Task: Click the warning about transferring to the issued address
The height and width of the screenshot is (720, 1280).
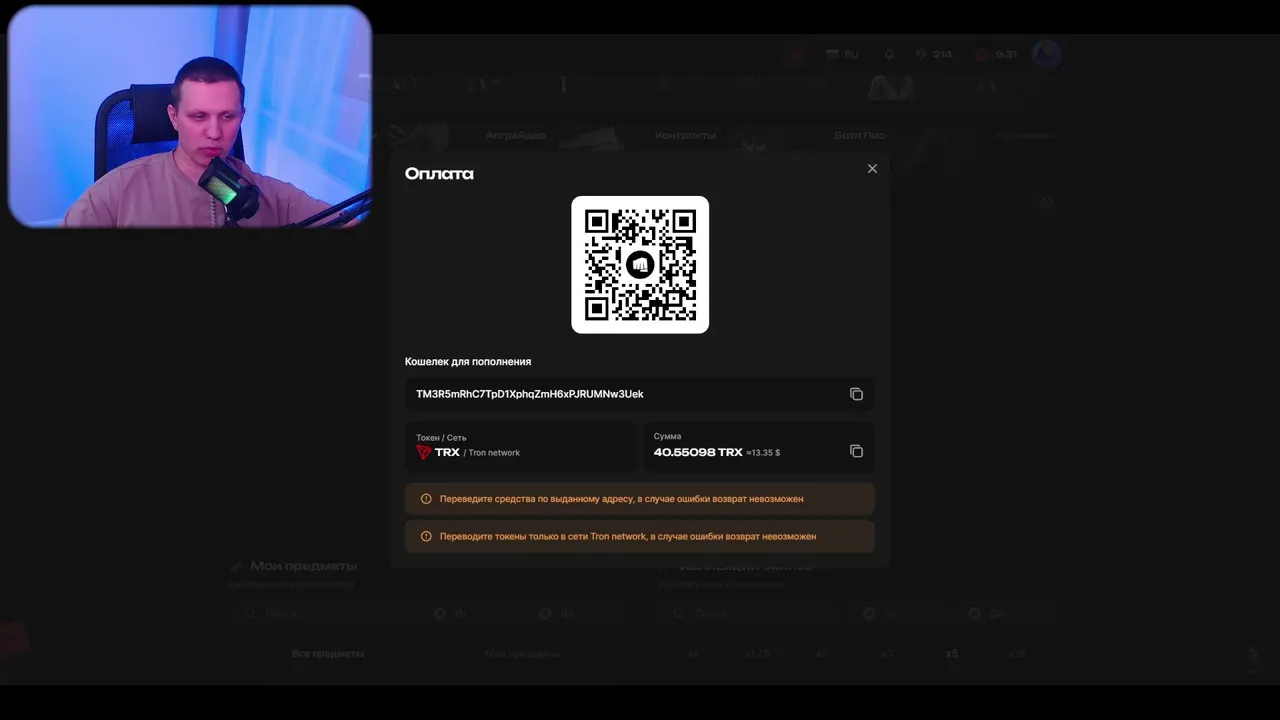Action: click(640, 499)
